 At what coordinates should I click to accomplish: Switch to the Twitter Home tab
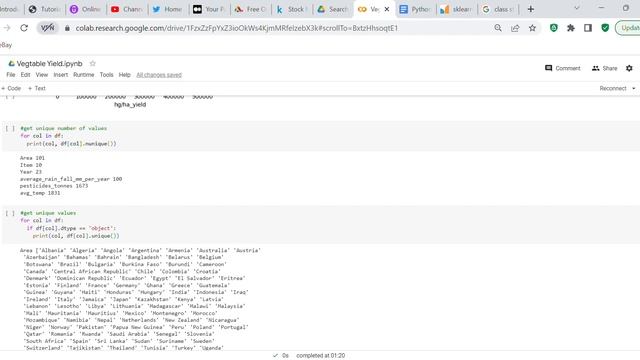[x=168, y=9]
